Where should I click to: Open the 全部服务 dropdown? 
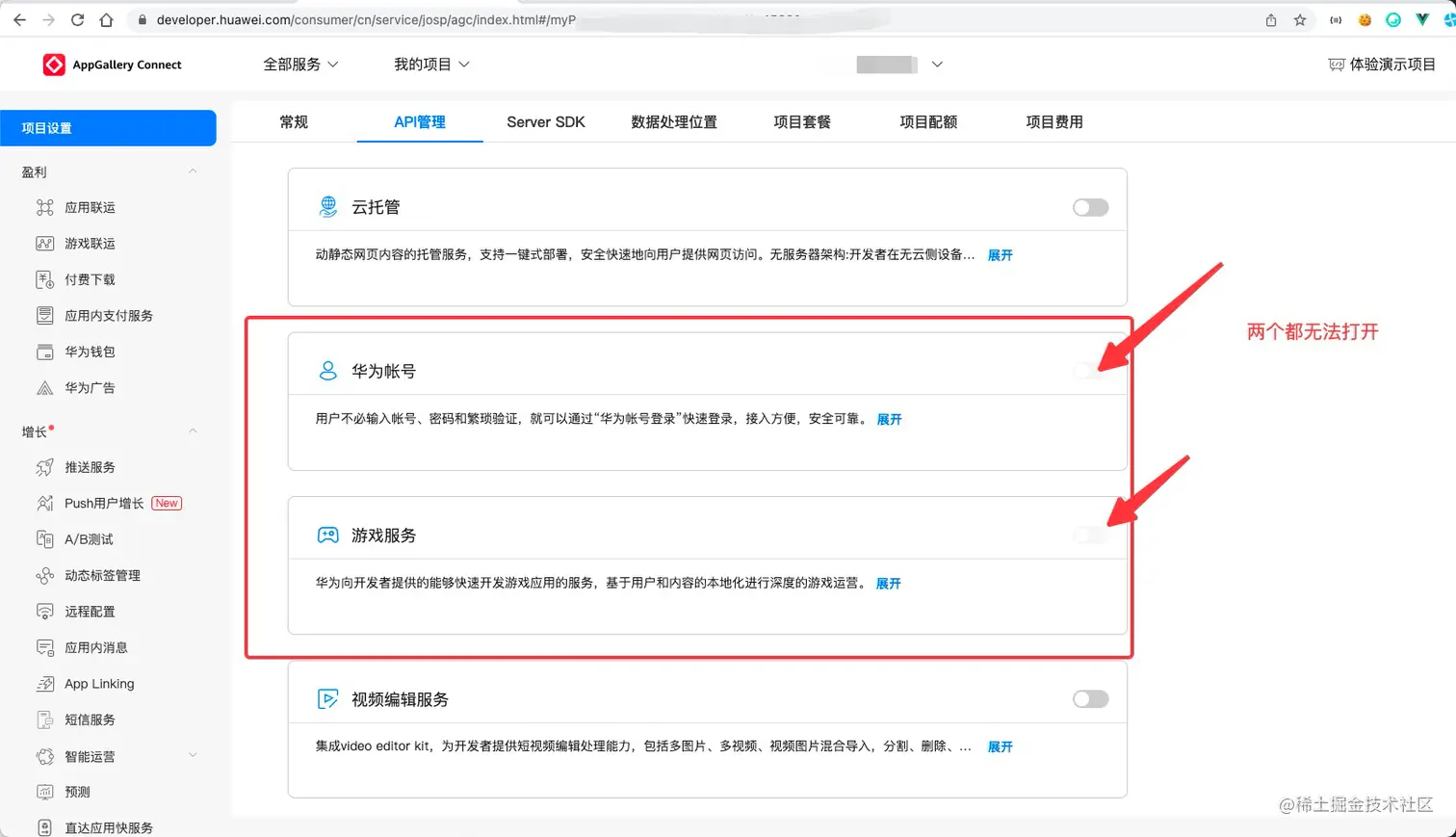[x=300, y=65]
